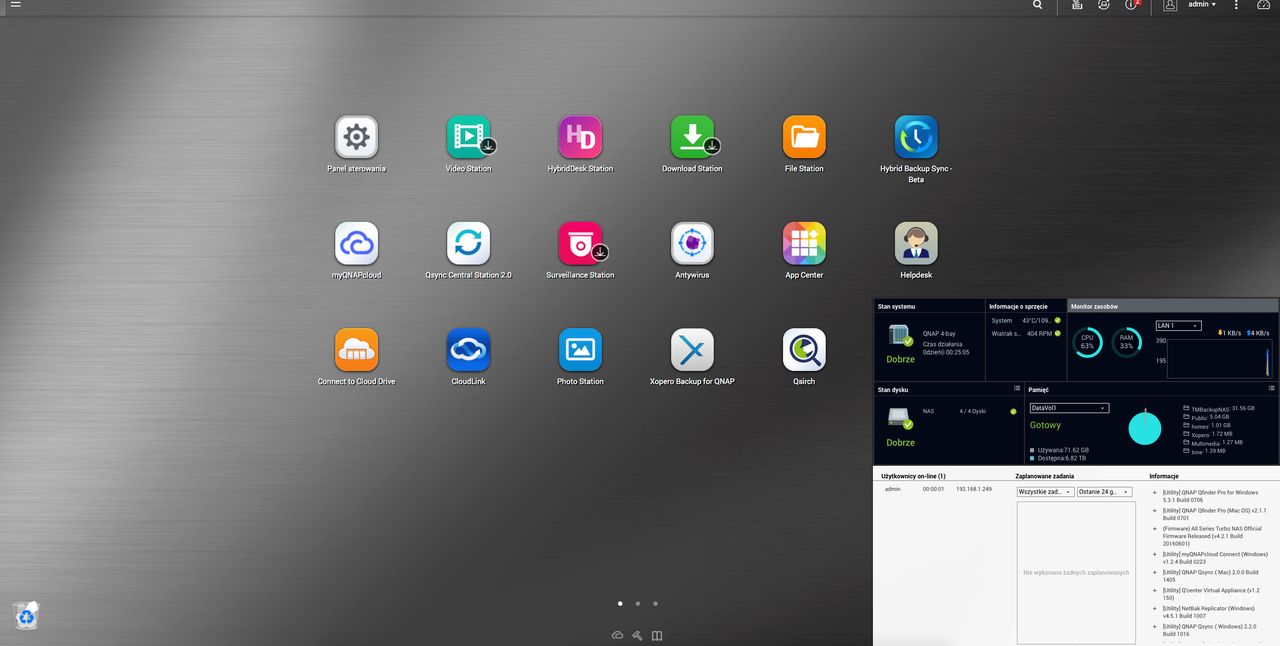Click the RAM 33% gauge

point(1126,342)
